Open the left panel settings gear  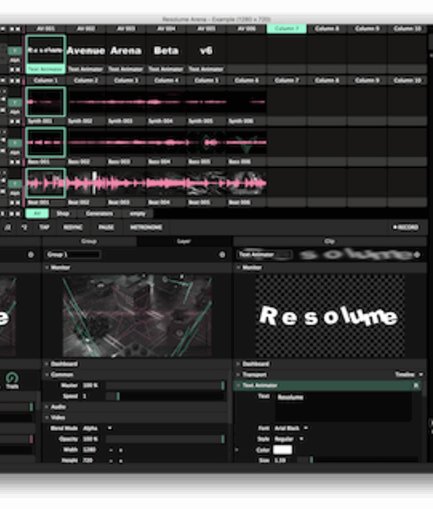tap(31, 255)
